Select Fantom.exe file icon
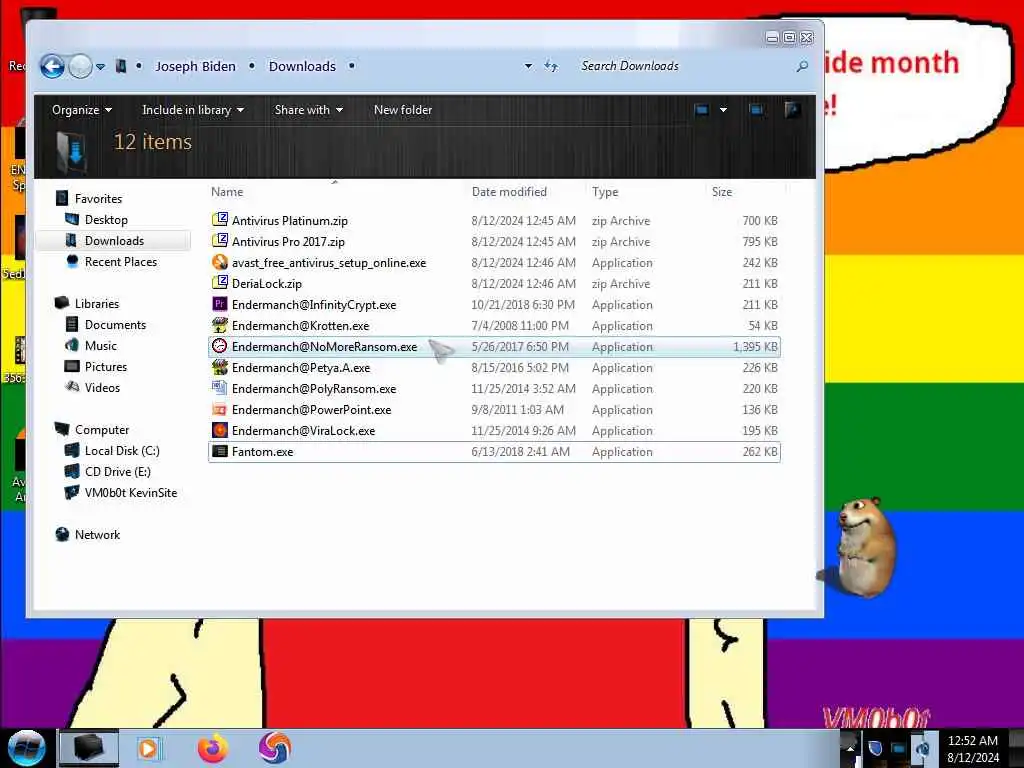The height and width of the screenshot is (768, 1024). [x=220, y=451]
